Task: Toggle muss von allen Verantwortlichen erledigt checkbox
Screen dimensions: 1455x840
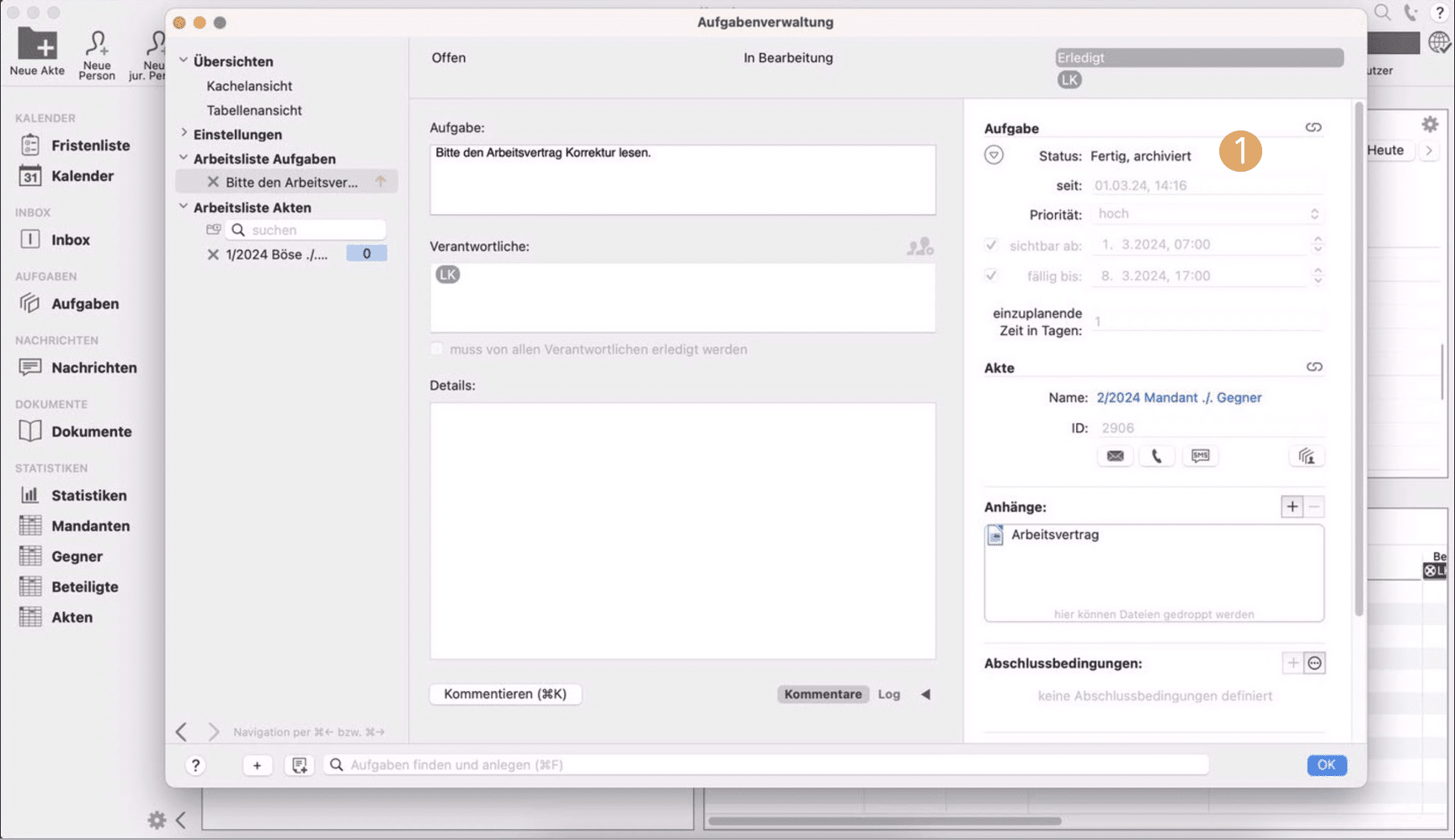Action: (x=436, y=348)
